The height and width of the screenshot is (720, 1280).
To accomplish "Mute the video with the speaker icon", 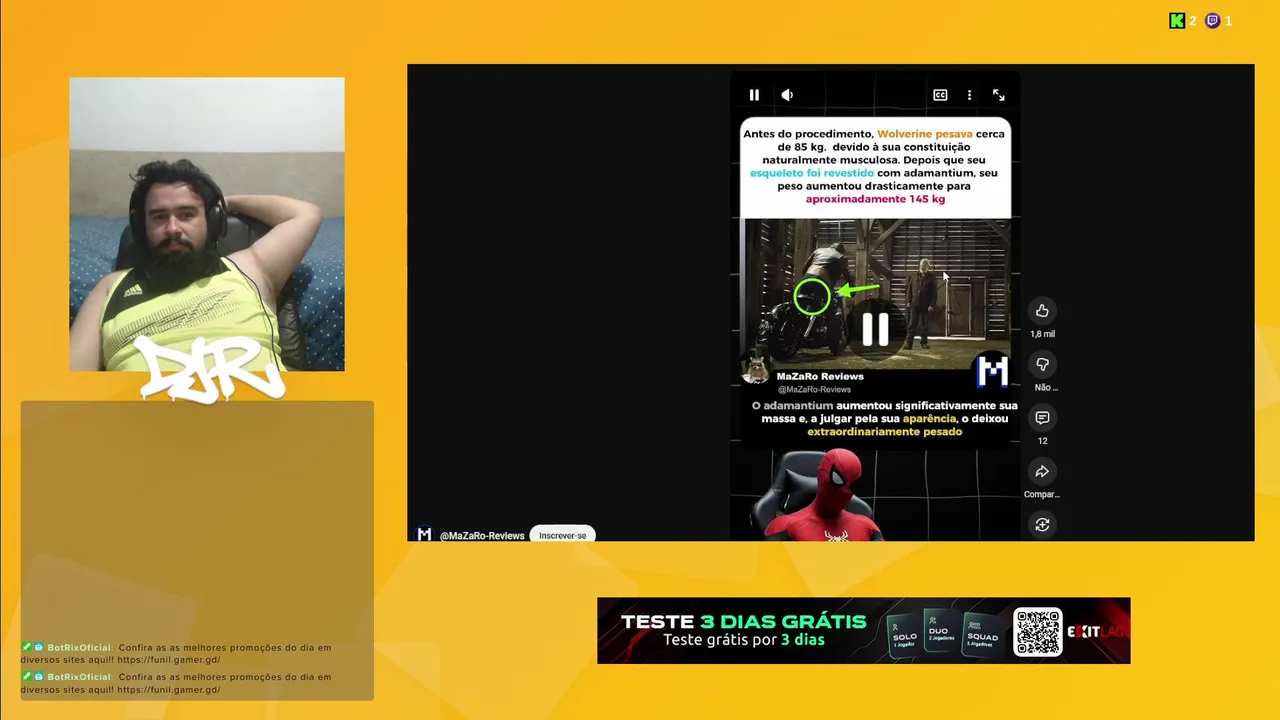I will click(787, 95).
